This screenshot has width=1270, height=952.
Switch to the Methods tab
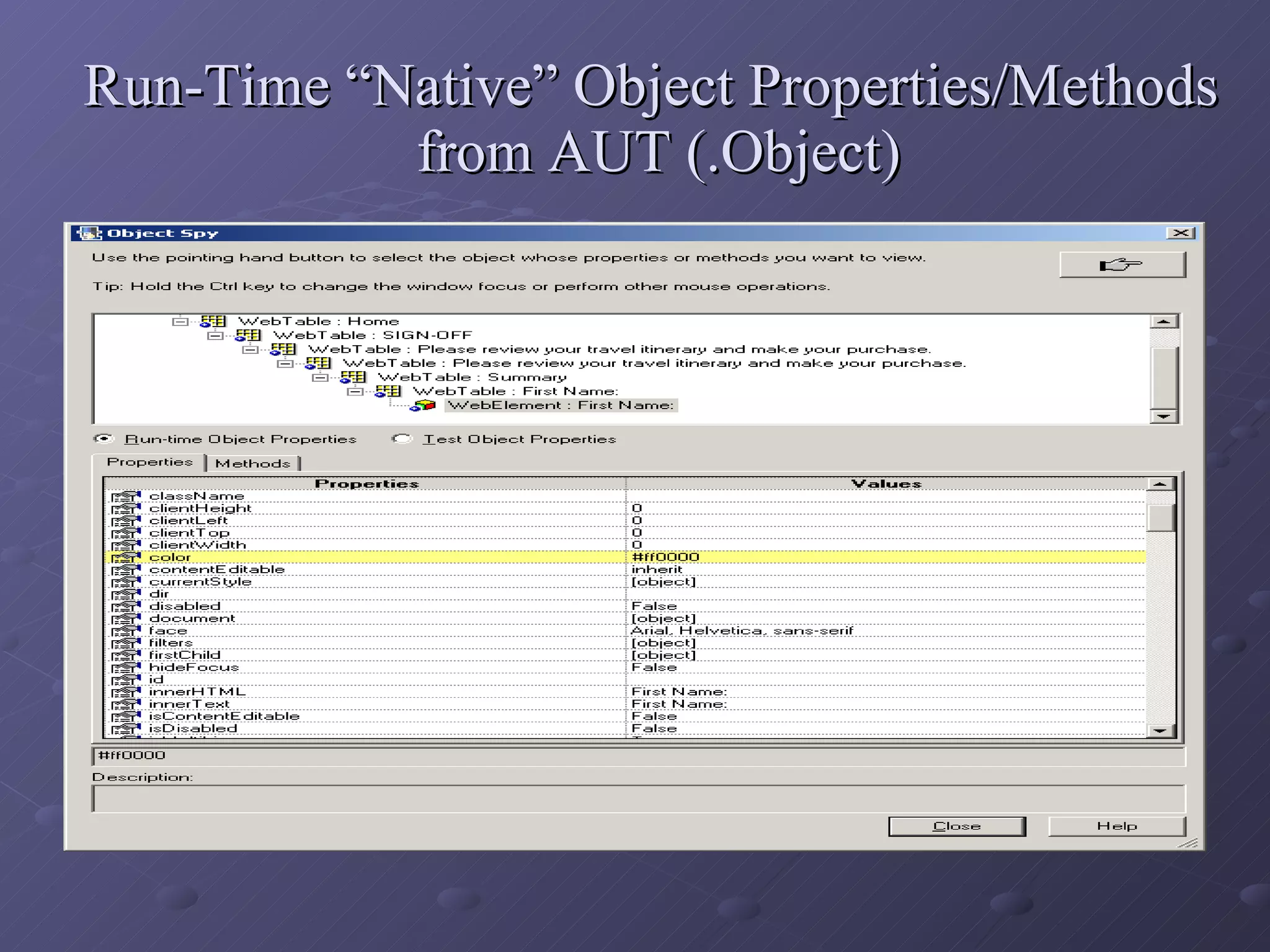[x=252, y=464]
